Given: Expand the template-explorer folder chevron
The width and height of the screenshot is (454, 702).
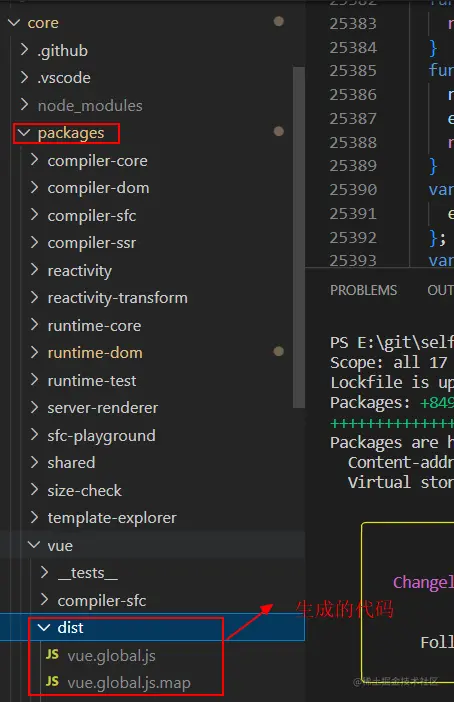Looking at the screenshot, I should click(x=34, y=517).
